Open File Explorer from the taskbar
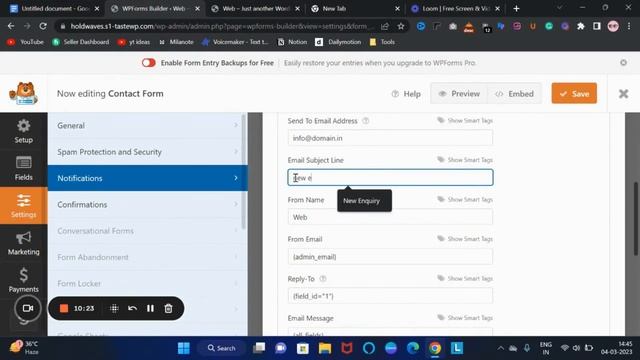The width and height of the screenshot is (640, 360). click(325, 348)
